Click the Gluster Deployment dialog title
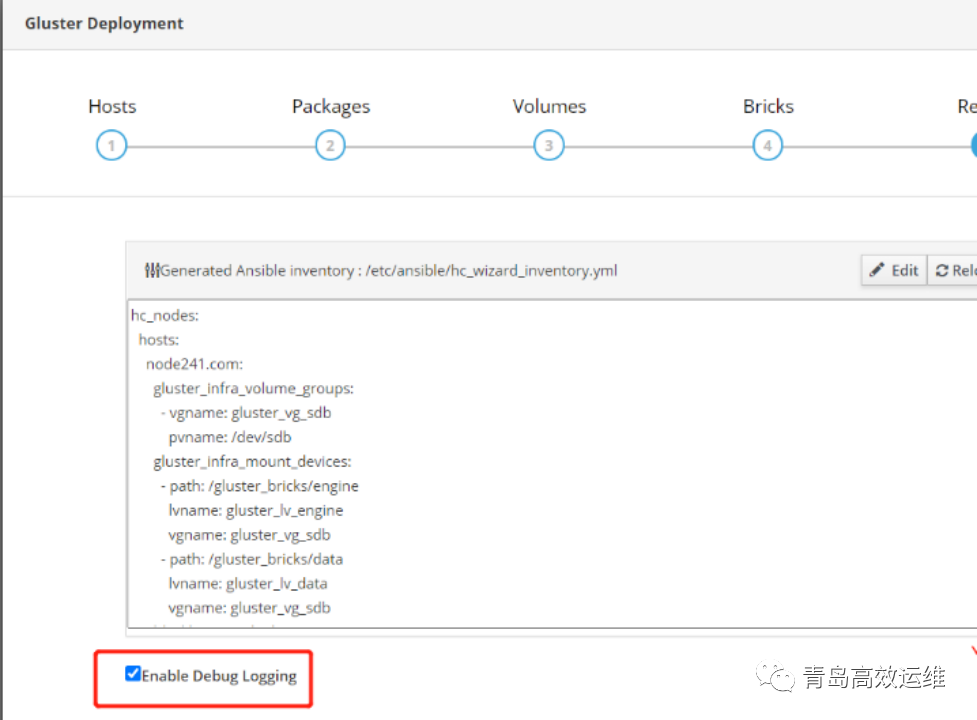The height and width of the screenshot is (720, 977). pos(104,23)
